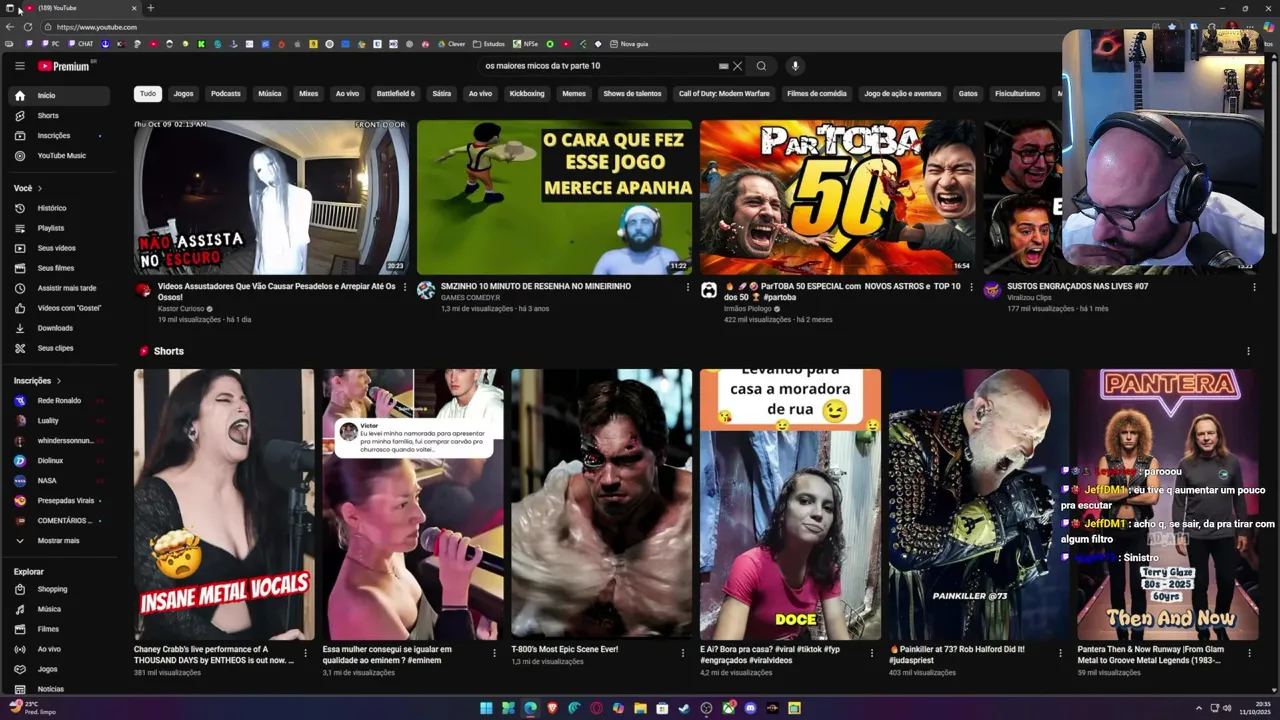Viewport: 1280px width, 720px height.
Task: Select the Tudo filter chip
Action: (x=148, y=94)
